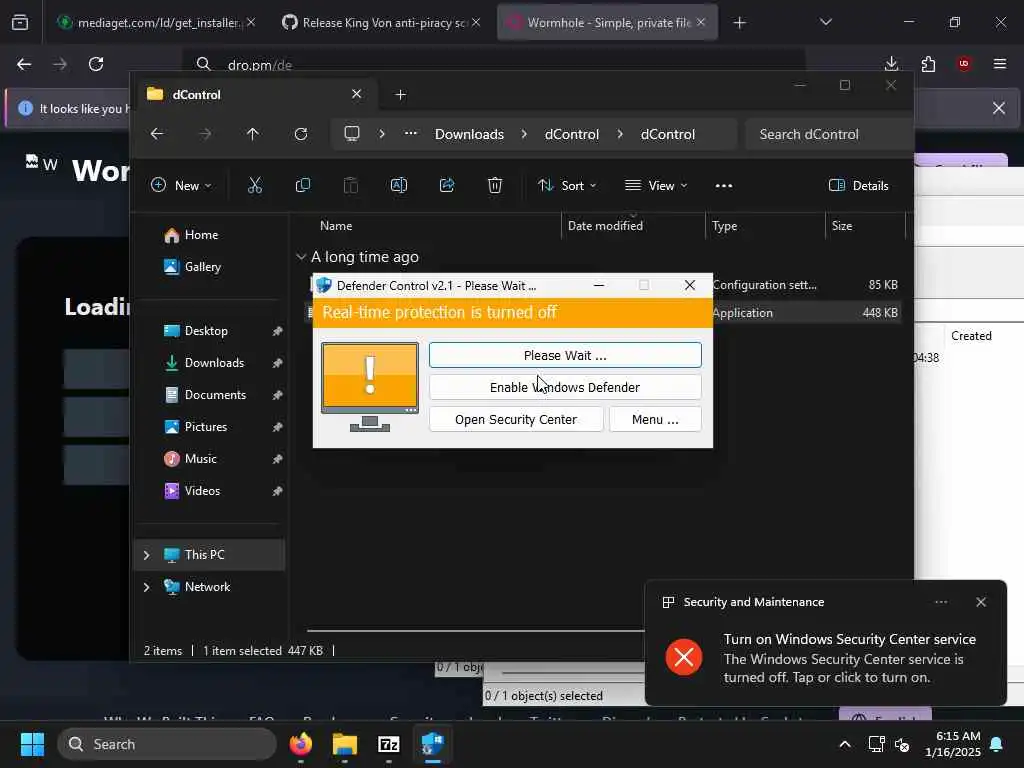Open Firefox downloads panel
1024x768 pixels.
pos(891,64)
